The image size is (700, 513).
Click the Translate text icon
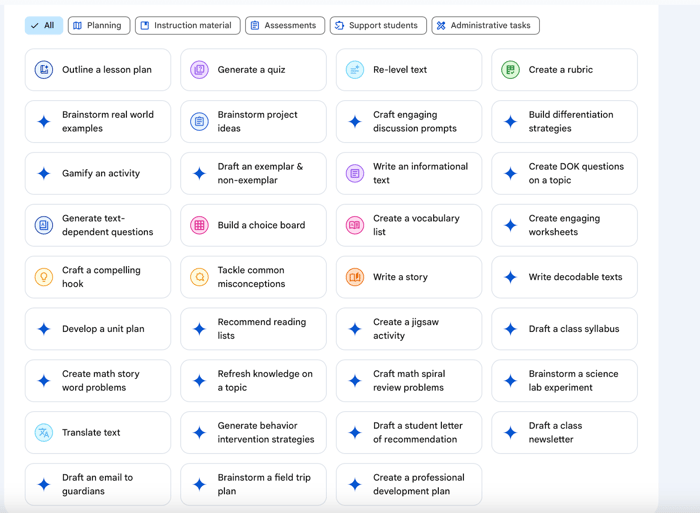(x=44, y=433)
